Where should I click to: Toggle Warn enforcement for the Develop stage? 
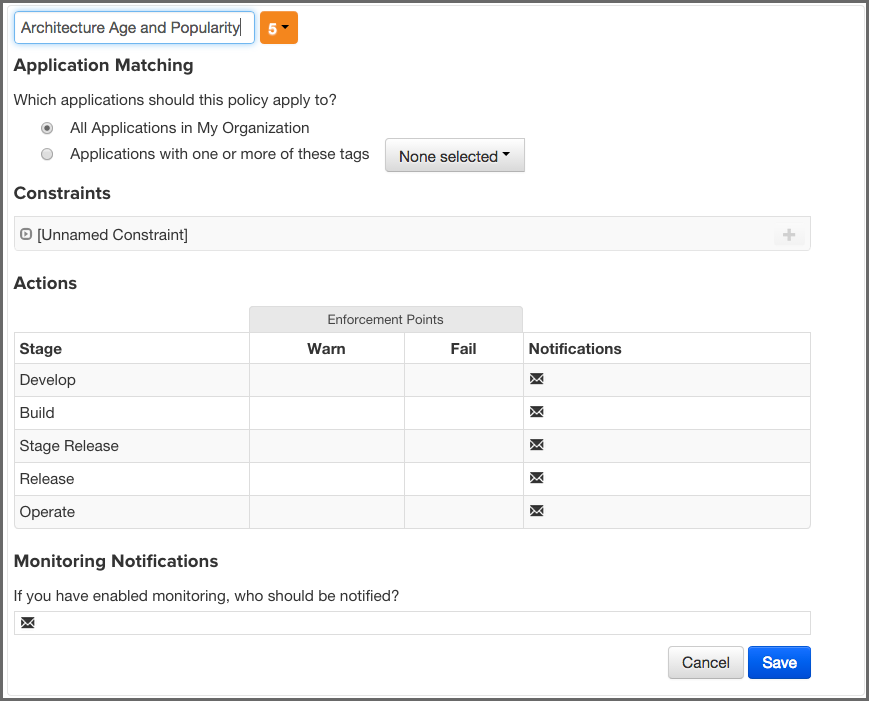point(326,379)
